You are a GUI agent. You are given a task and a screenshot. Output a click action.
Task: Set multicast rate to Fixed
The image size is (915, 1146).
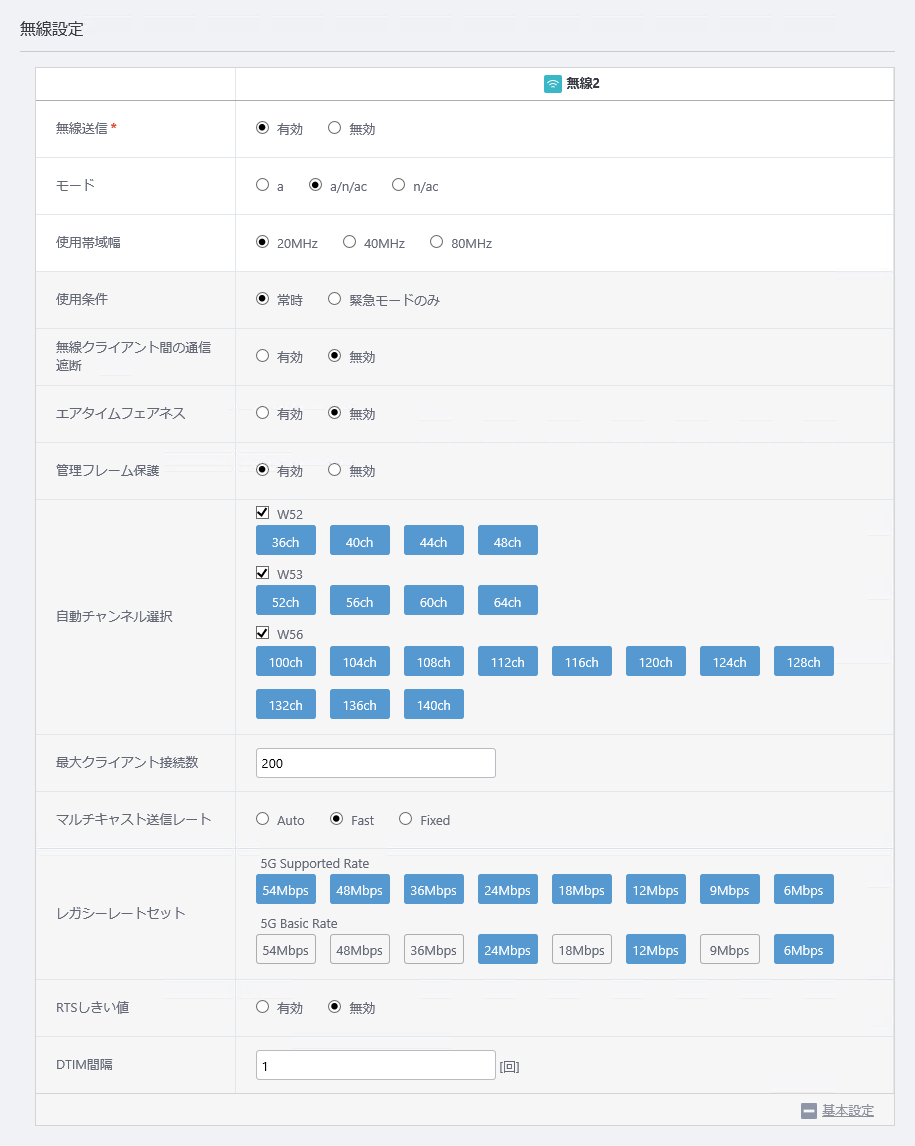[406, 819]
